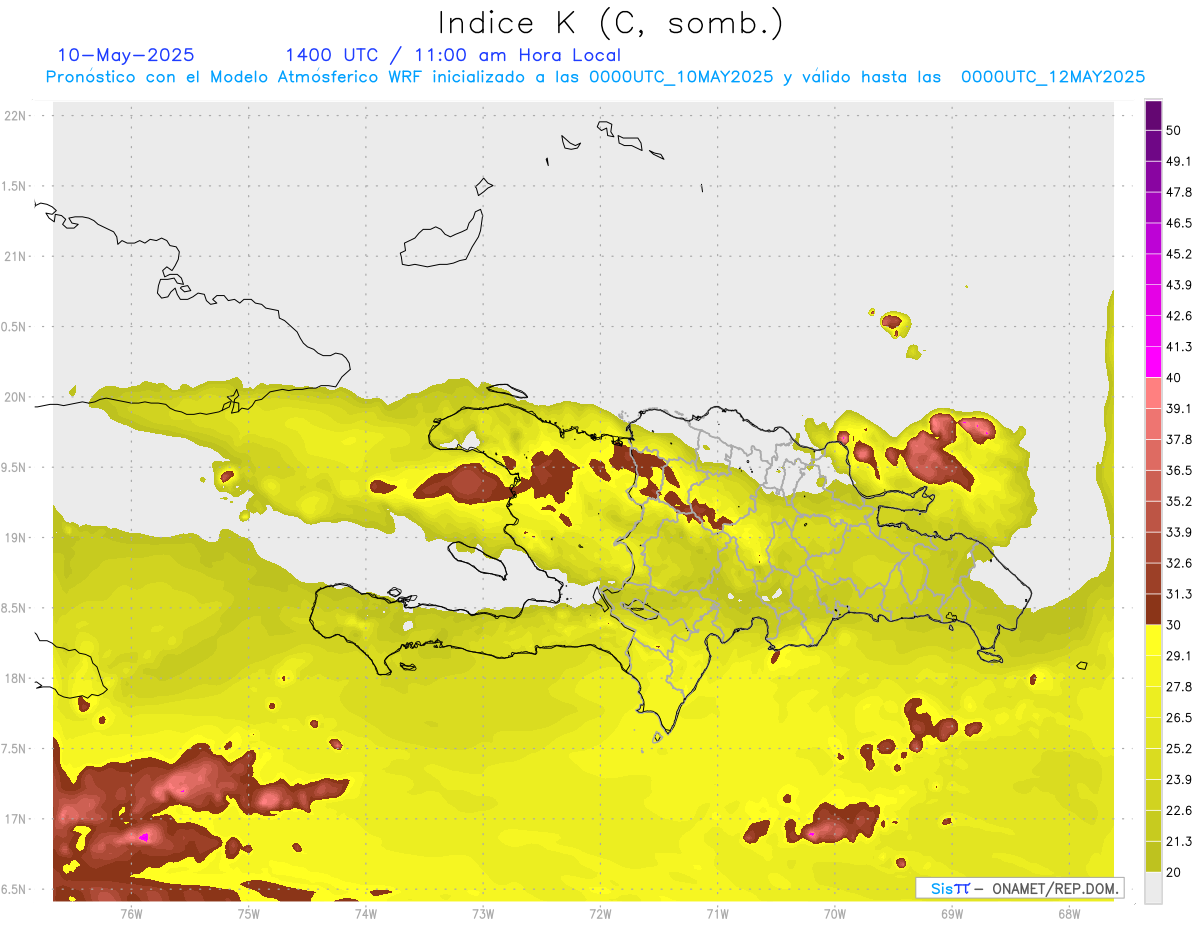The height and width of the screenshot is (927, 1200).
Task: Click the "21N" latitude label
Action: [16, 257]
